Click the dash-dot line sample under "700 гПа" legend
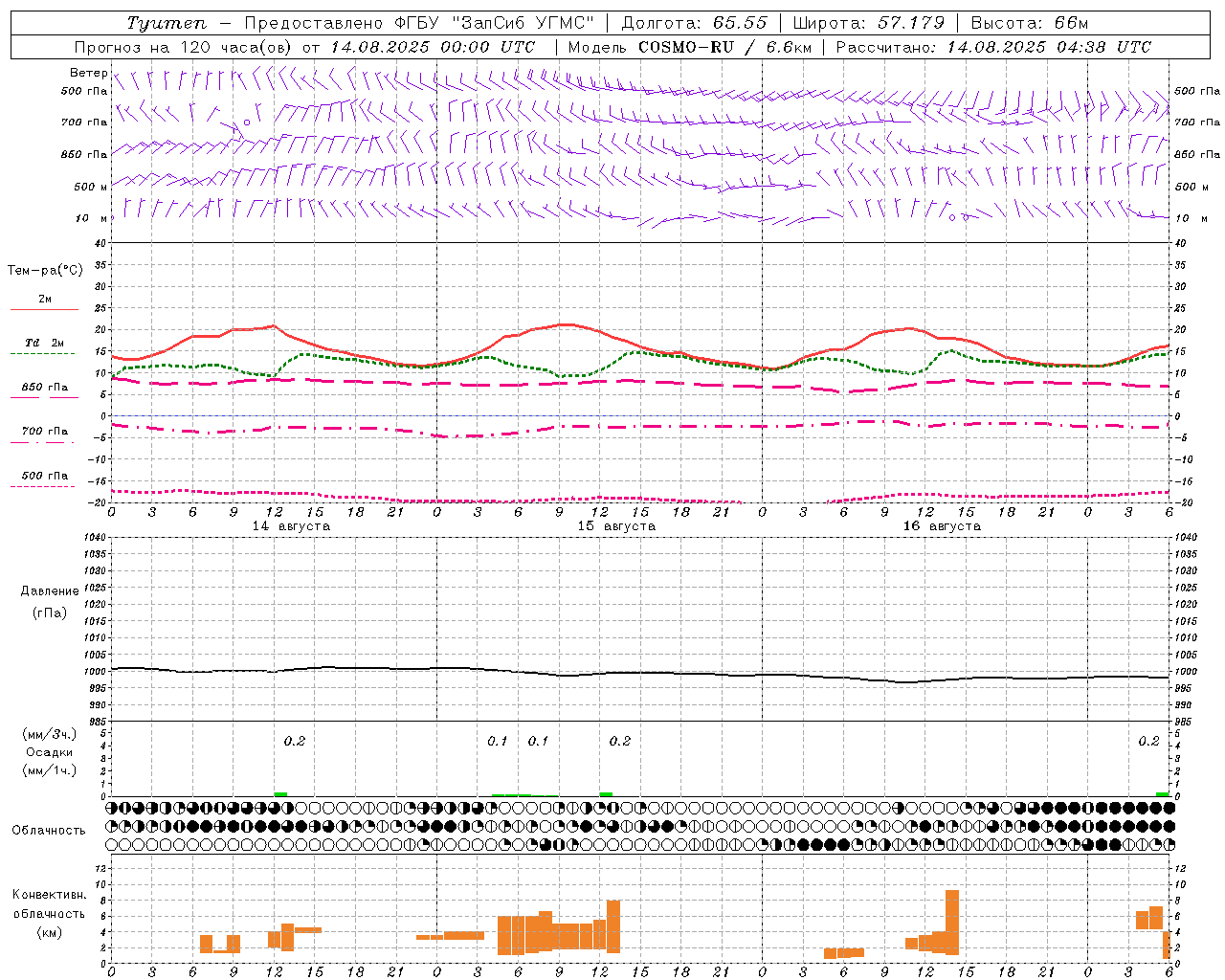This screenshot has height=980, width=1225. (42, 443)
